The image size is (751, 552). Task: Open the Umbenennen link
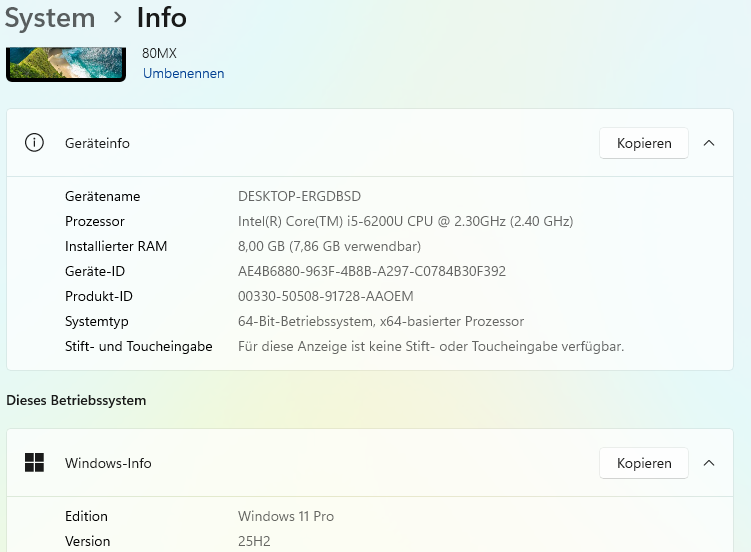183,73
